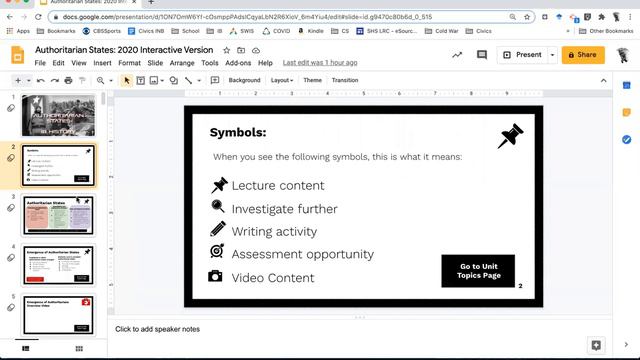Select slide 3 Authoritarian States thumbnail

58,216
